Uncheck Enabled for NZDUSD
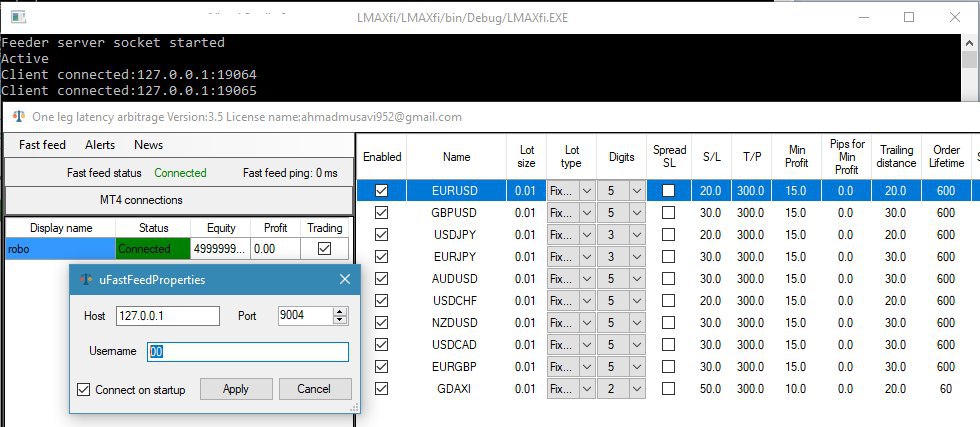Viewport: 980px width, 427px height. pos(381,323)
